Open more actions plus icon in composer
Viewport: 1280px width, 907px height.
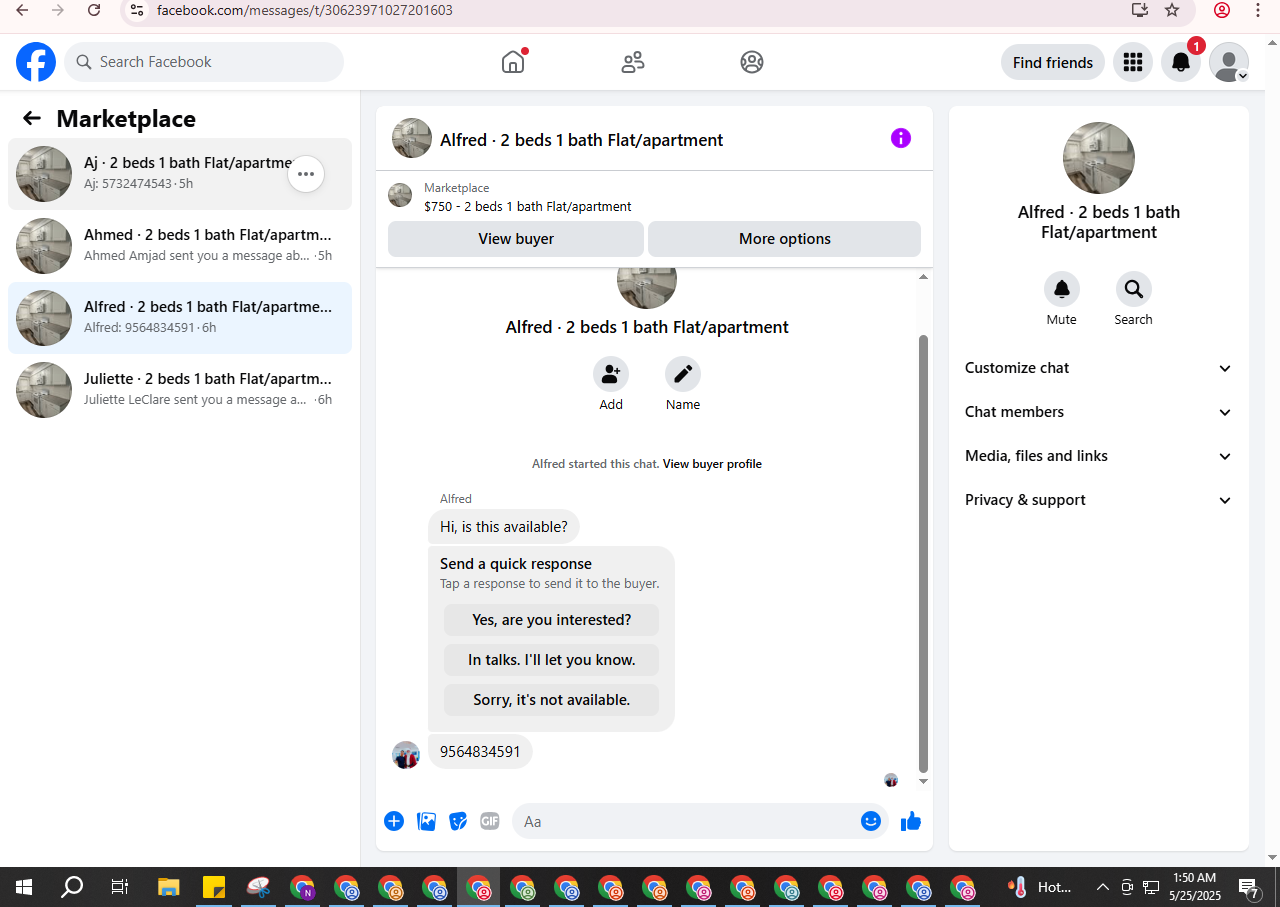point(394,821)
